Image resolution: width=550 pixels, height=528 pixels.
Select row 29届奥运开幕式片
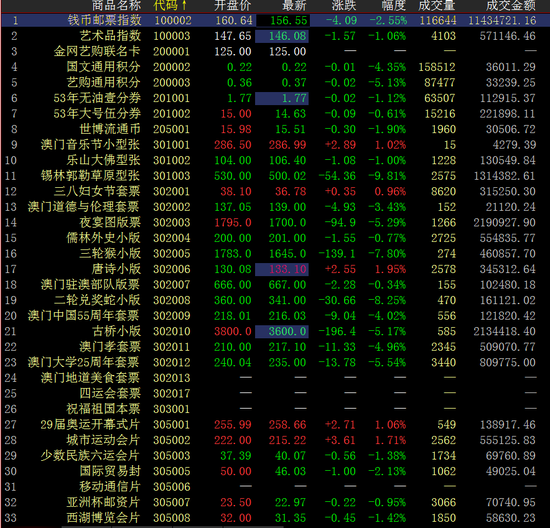(x=275, y=425)
